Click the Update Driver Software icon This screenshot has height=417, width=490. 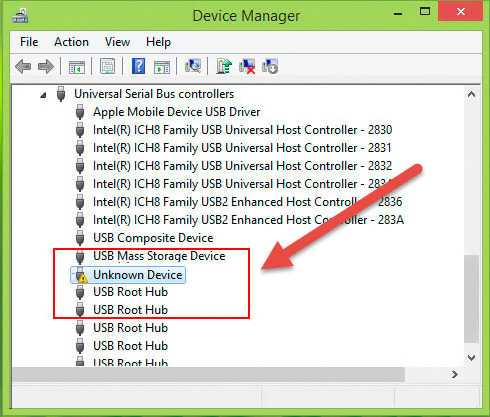click(x=224, y=66)
